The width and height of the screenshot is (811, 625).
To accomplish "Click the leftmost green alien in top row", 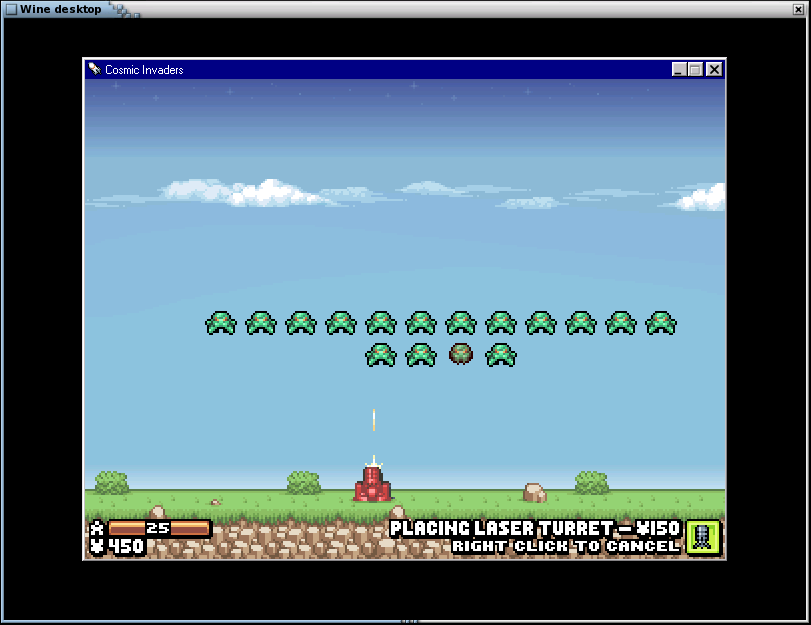I will tap(221, 323).
